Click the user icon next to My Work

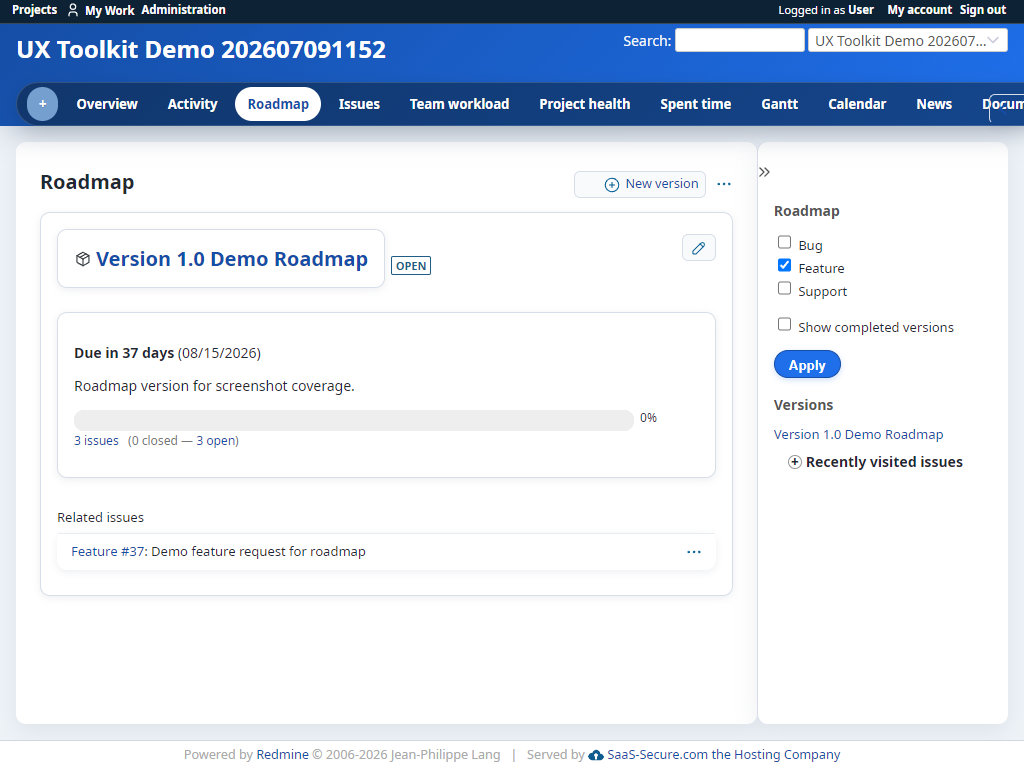tap(73, 10)
